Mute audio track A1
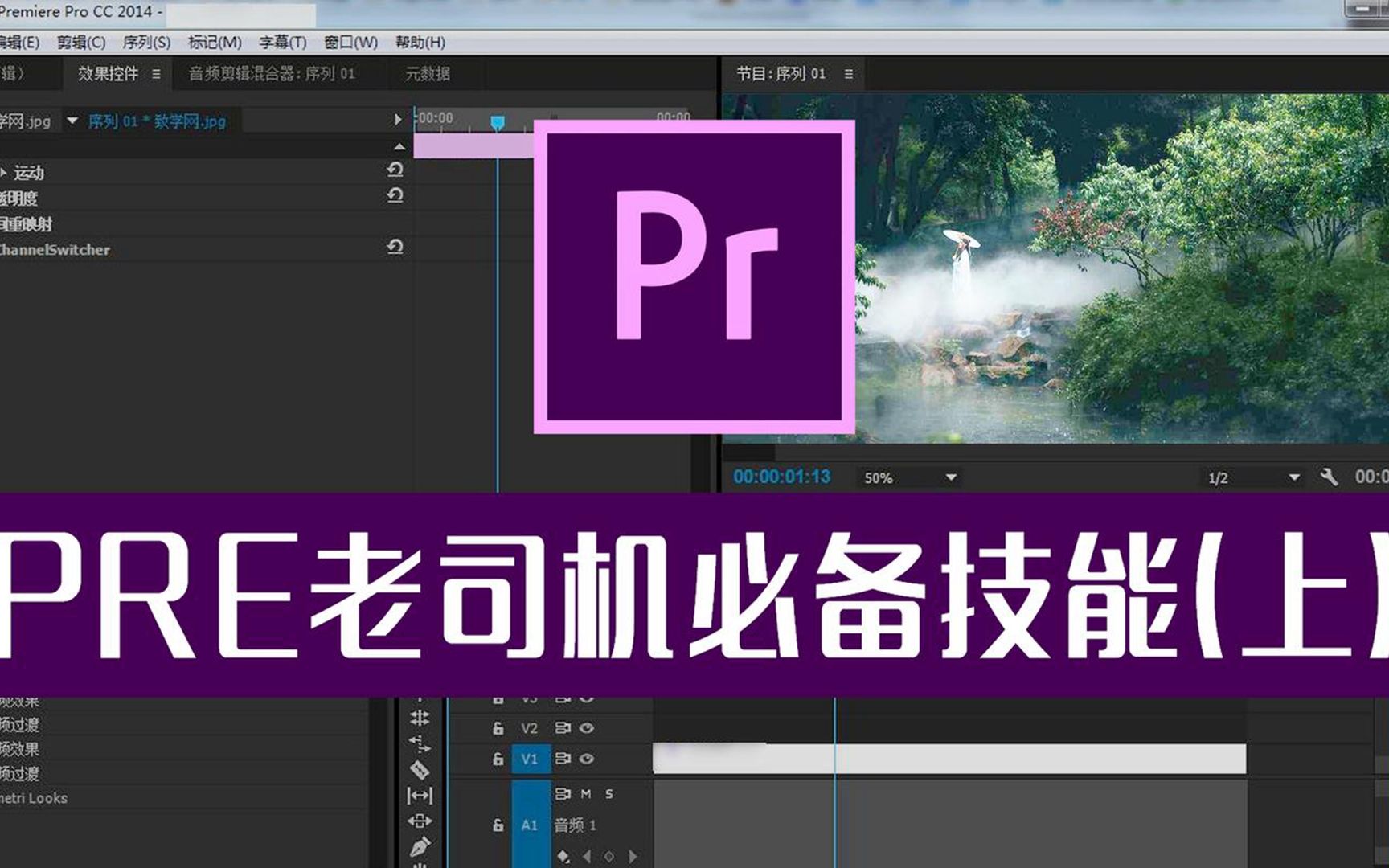The image size is (1389, 868). pos(586,794)
